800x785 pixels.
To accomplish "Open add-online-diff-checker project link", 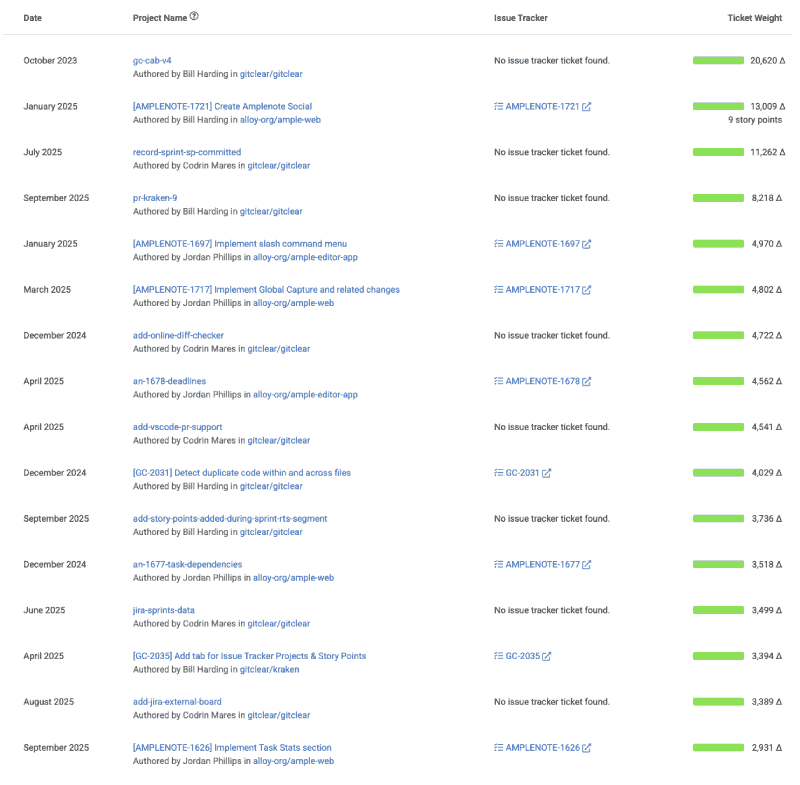I will 178,335.
